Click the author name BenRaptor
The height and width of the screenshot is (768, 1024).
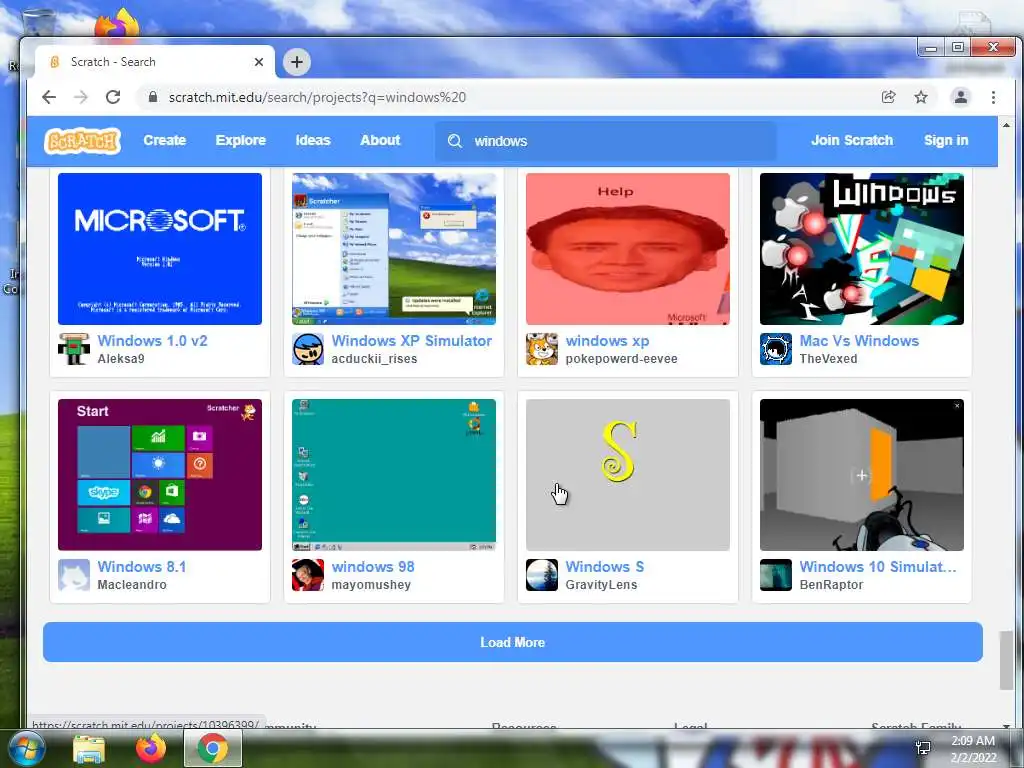click(831, 584)
